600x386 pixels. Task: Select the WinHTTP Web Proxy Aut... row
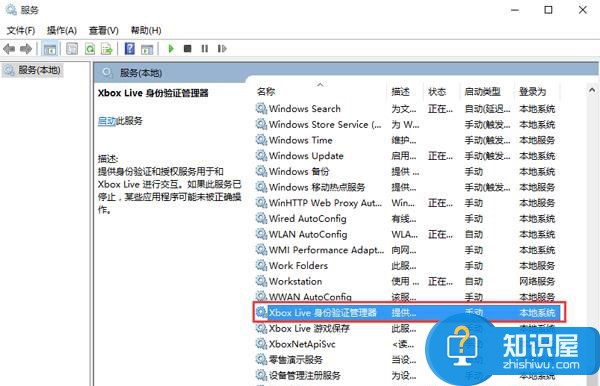[x=407, y=203]
